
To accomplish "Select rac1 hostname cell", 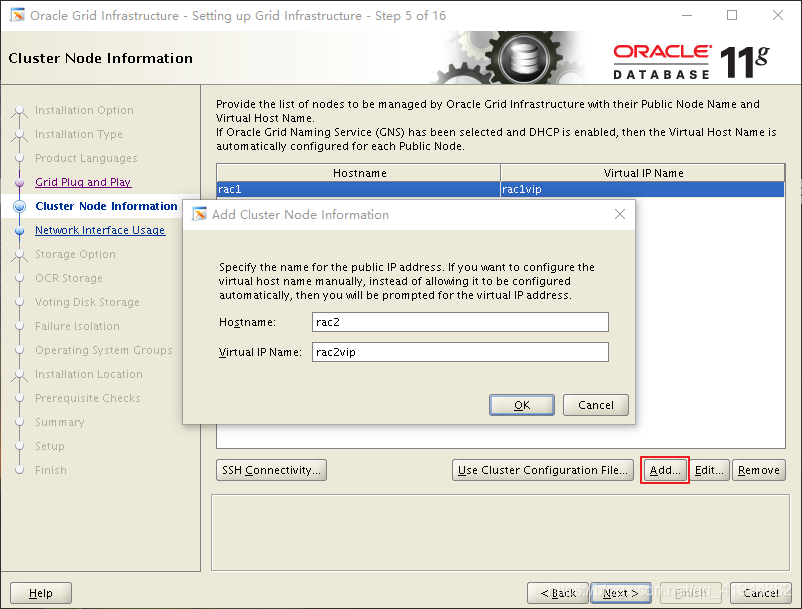I will (358, 189).
